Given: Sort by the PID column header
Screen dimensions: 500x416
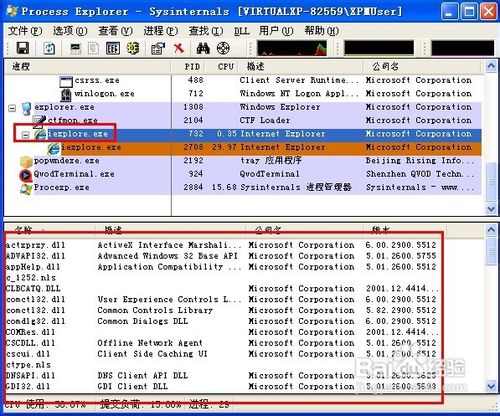Looking at the screenshot, I should tap(188, 67).
